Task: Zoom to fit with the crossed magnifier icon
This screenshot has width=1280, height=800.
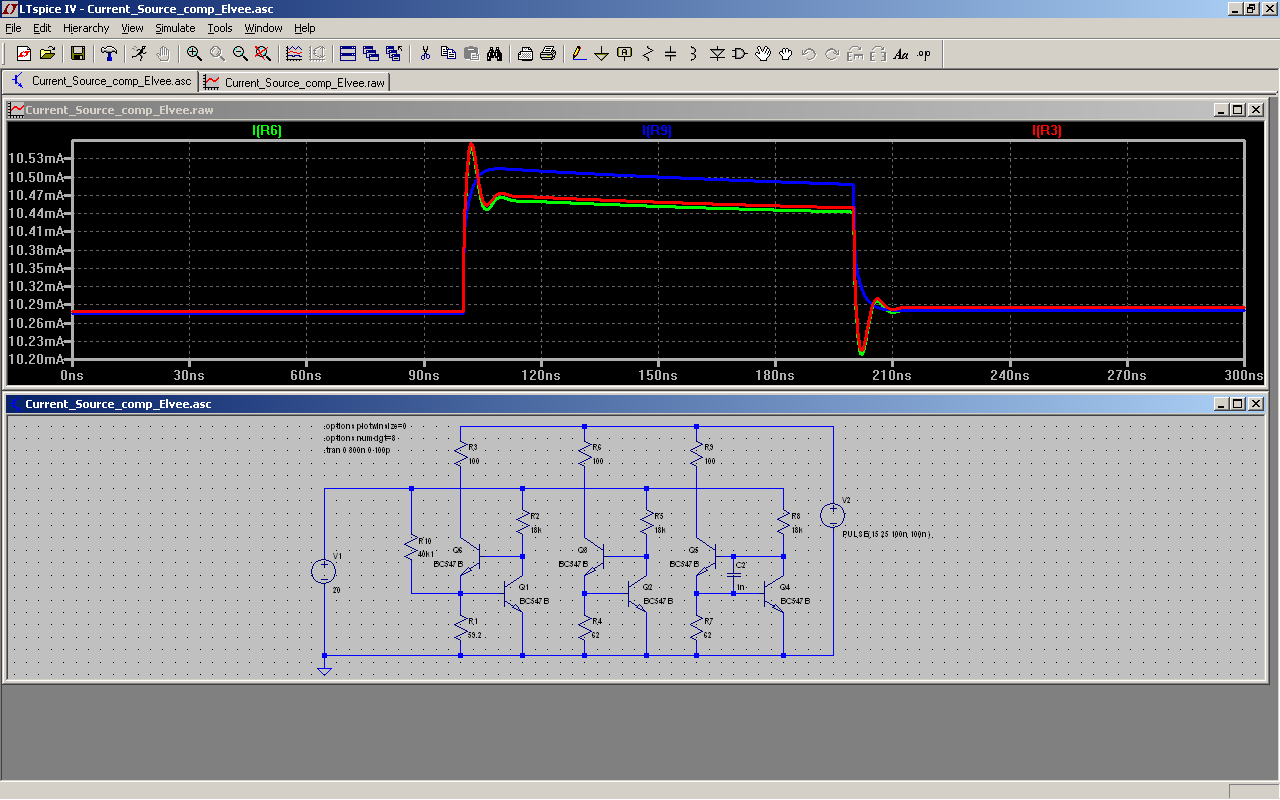Action: pyautogui.click(x=263, y=53)
